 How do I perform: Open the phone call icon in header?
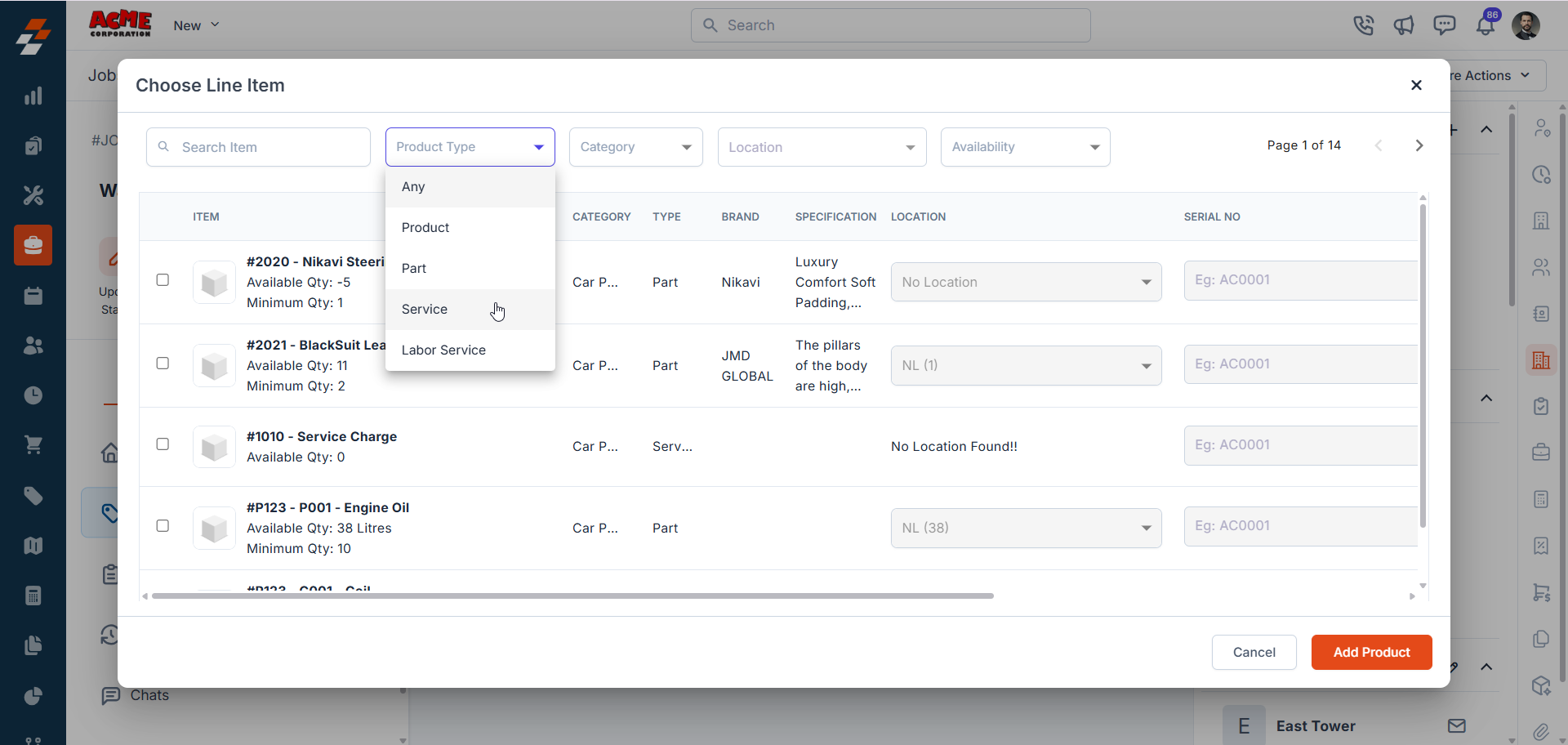coord(1363,25)
